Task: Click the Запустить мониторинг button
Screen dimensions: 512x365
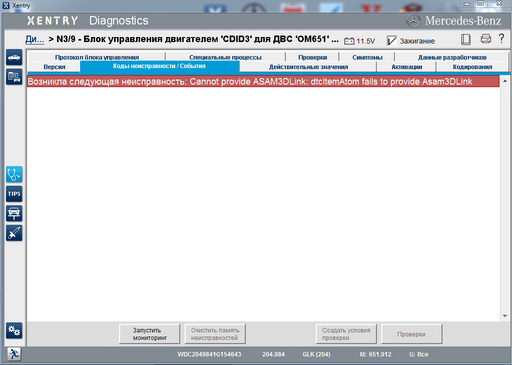Action: (x=149, y=334)
